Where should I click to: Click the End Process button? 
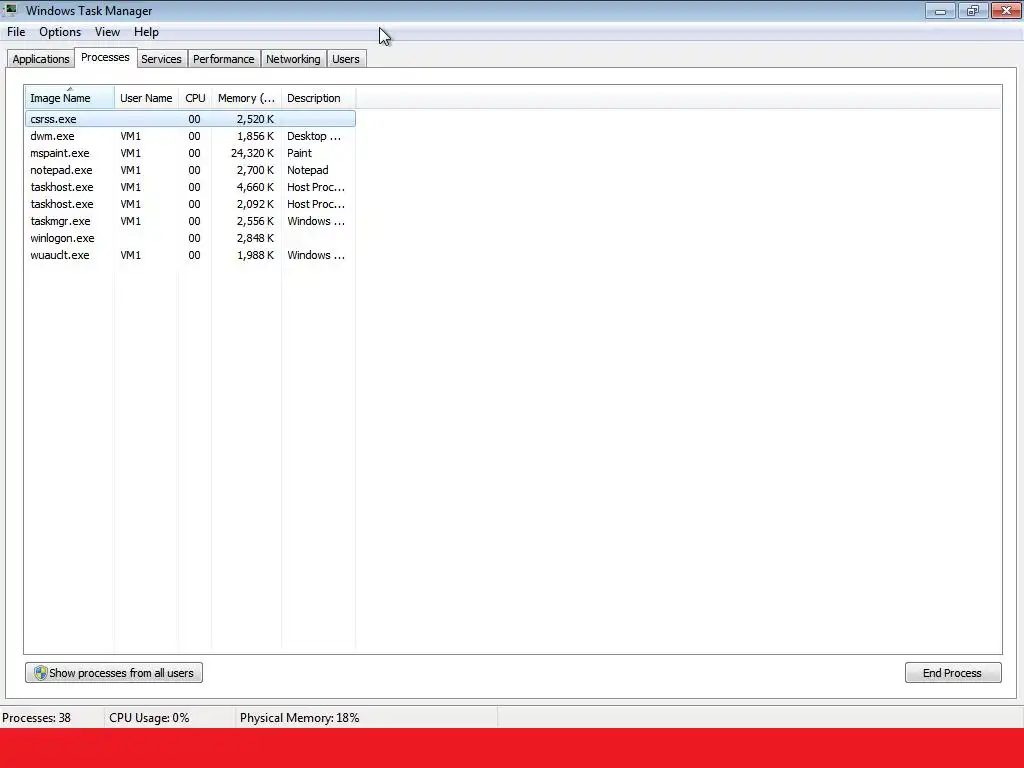coord(953,673)
